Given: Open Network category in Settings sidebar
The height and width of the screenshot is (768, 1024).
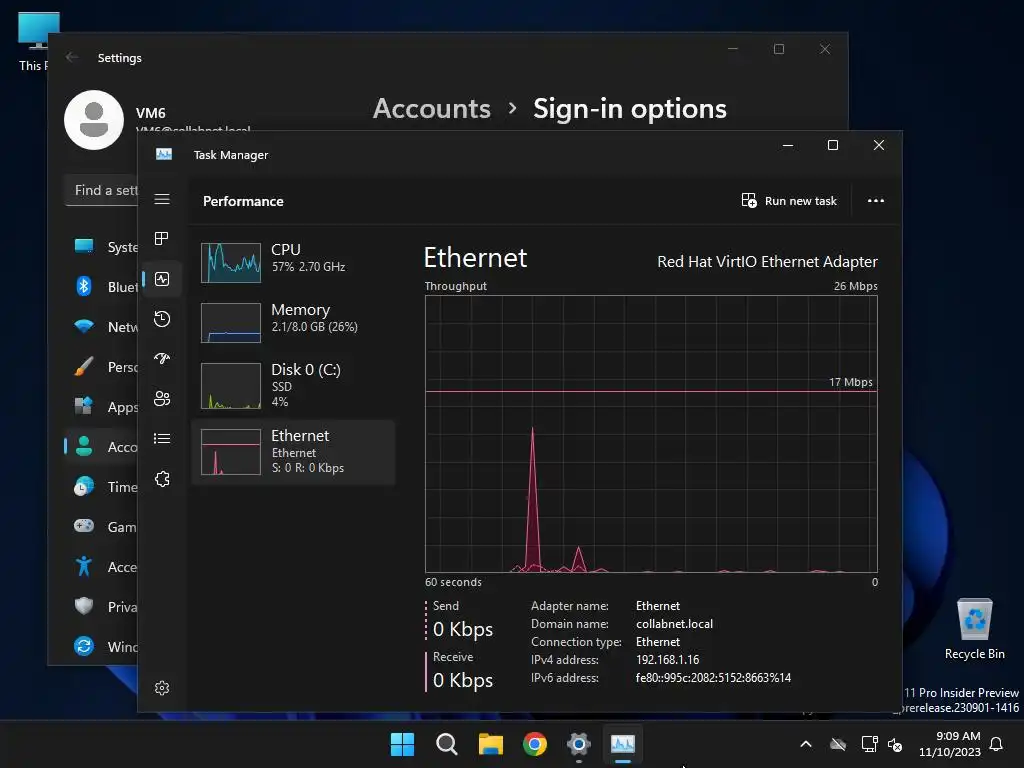Looking at the screenshot, I should click(102, 327).
